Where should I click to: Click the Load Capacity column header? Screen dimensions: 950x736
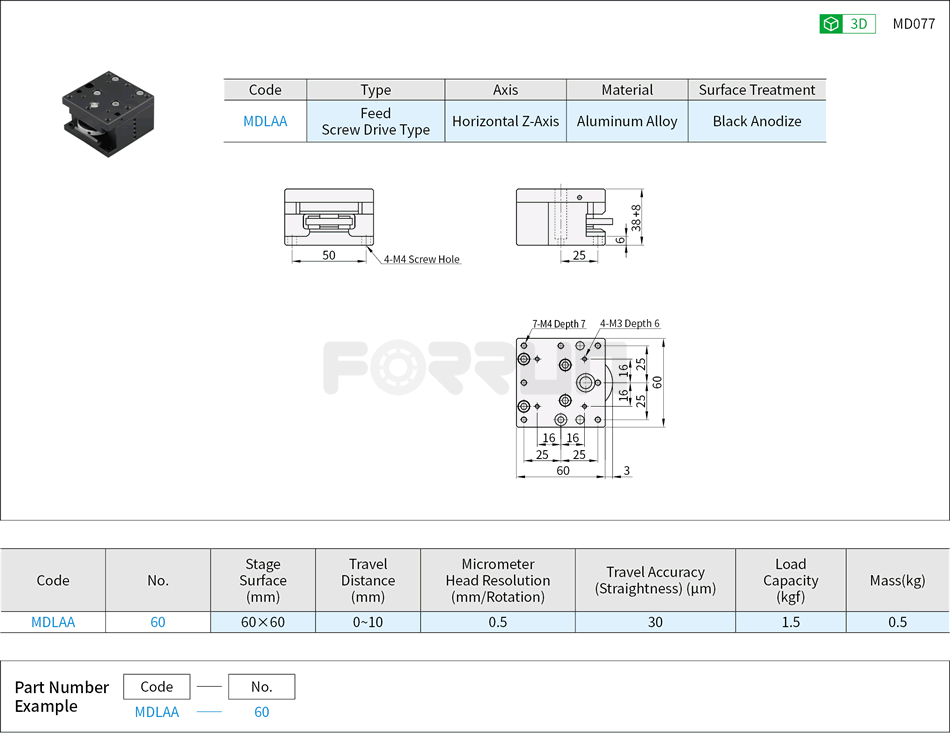coord(790,580)
